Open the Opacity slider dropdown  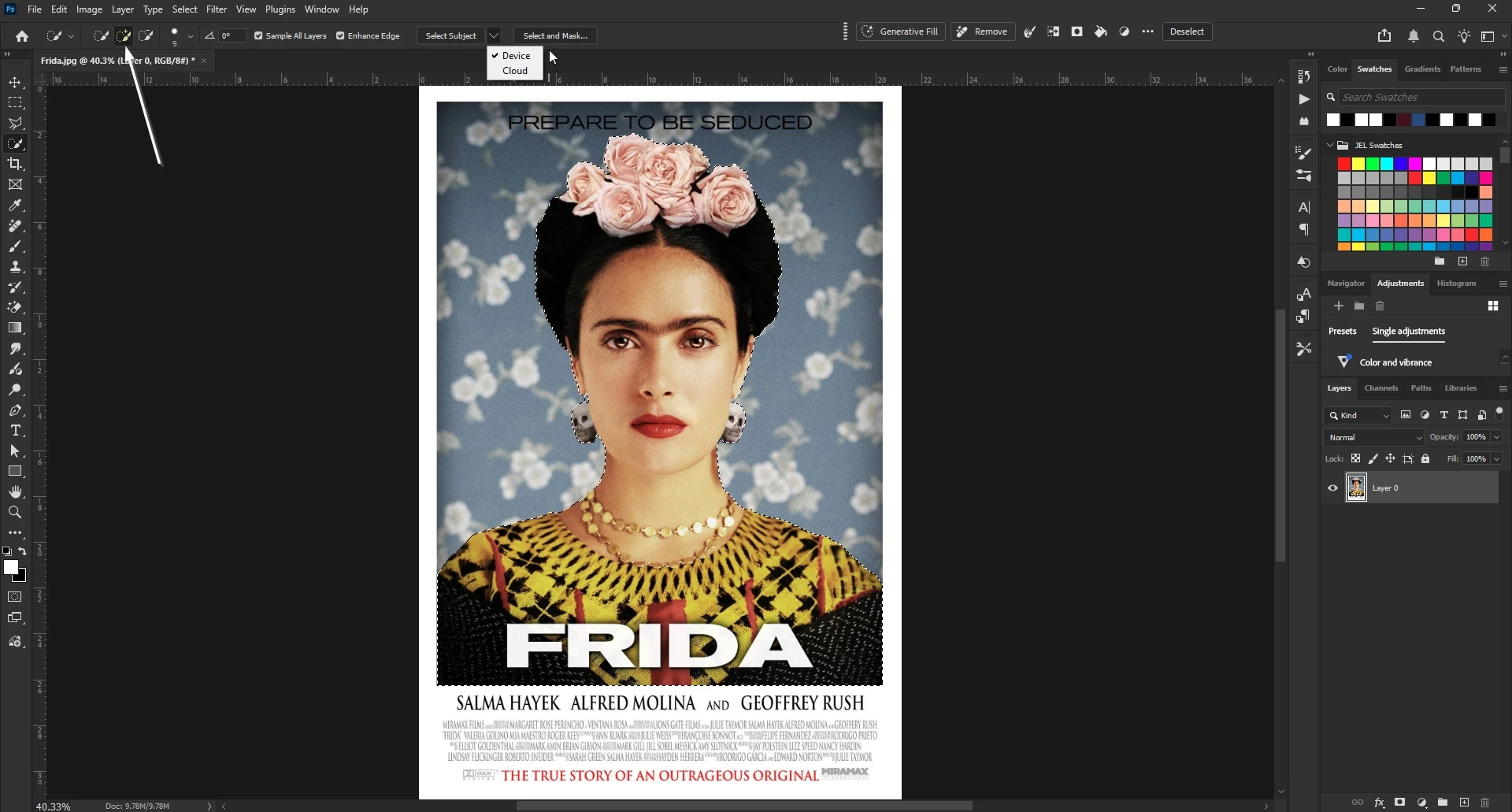(1496, 437)
